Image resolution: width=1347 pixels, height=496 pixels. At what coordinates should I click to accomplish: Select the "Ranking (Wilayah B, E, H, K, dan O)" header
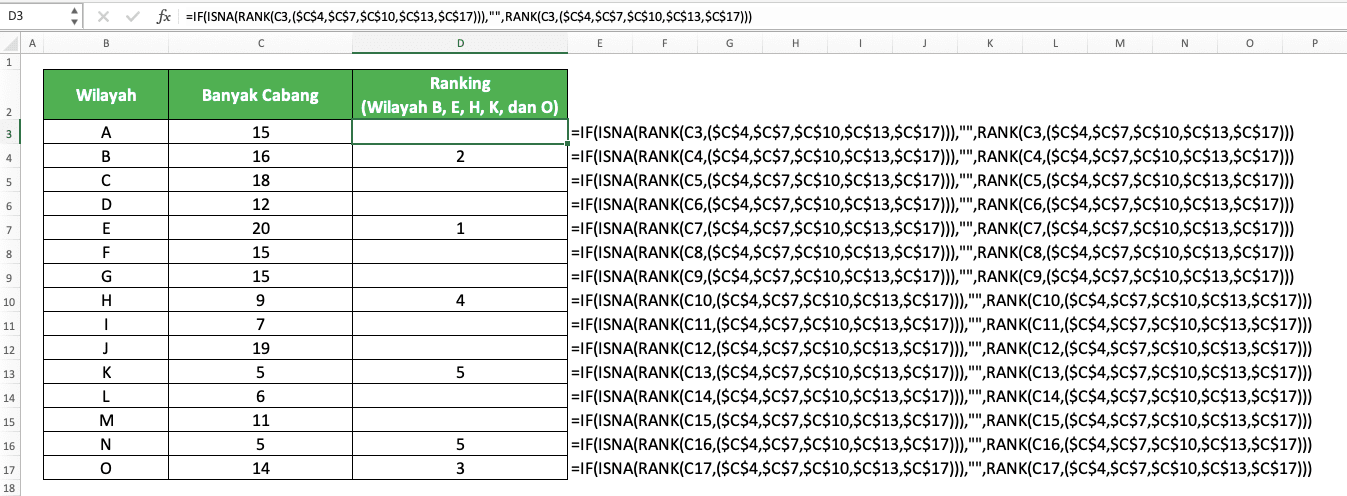(x=460, y=95)
